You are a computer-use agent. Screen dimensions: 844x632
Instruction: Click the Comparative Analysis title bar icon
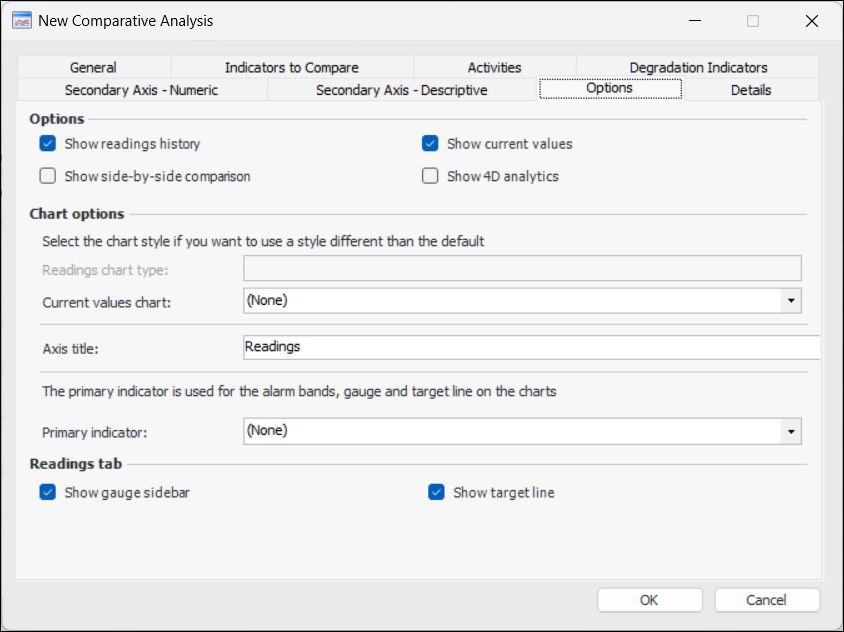22,20
